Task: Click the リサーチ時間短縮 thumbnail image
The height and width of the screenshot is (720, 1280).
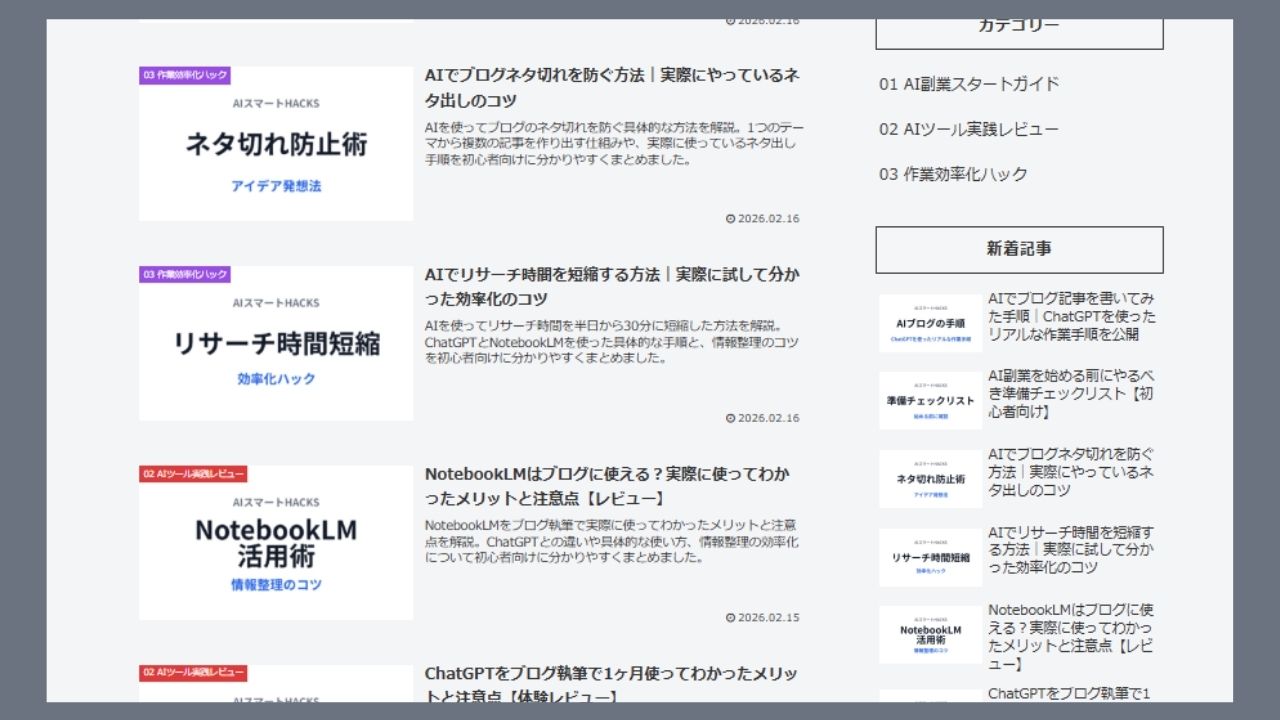Action: [x=276, y=340]
